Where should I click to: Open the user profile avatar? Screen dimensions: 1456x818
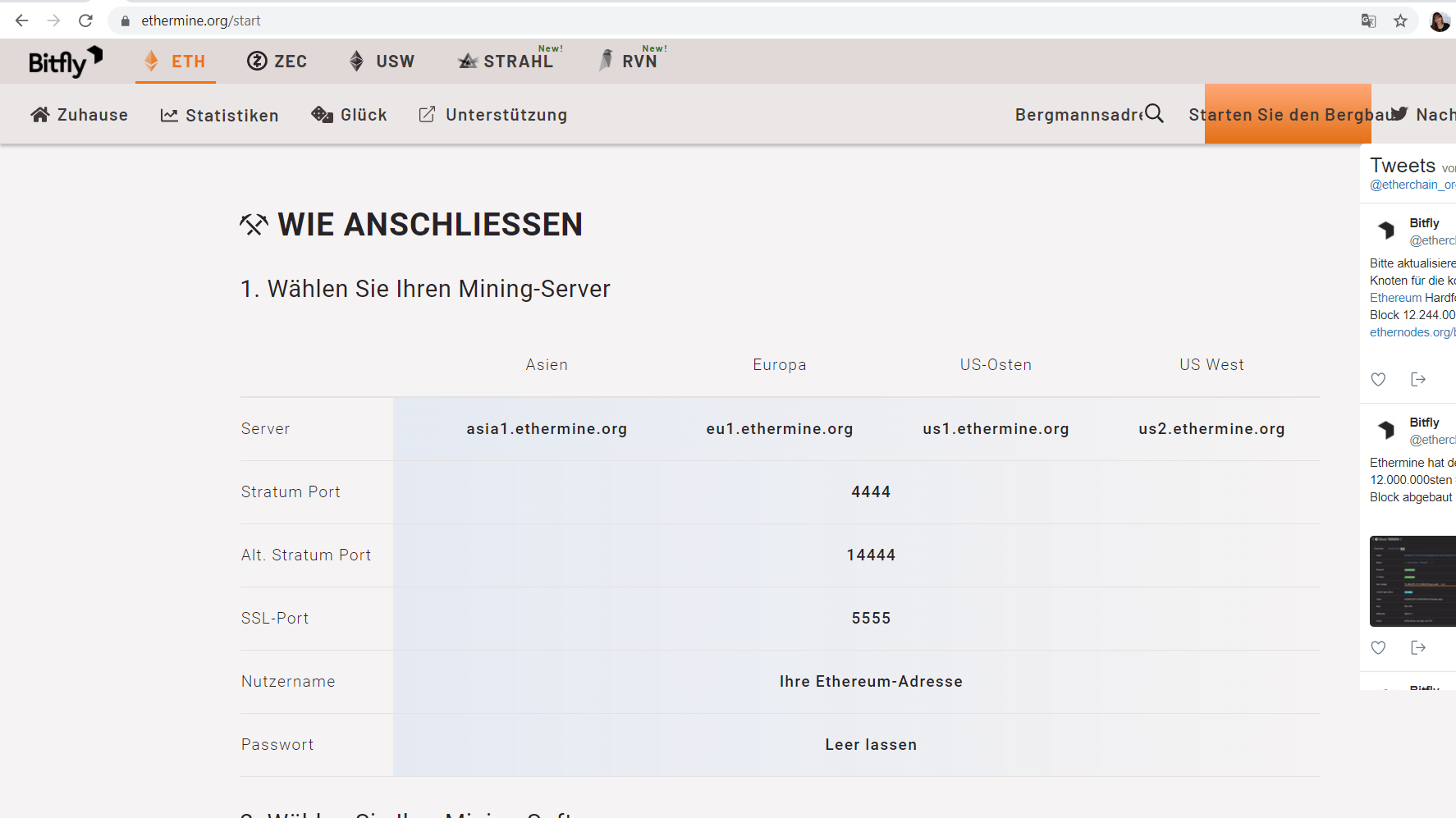coord(1439,21)
